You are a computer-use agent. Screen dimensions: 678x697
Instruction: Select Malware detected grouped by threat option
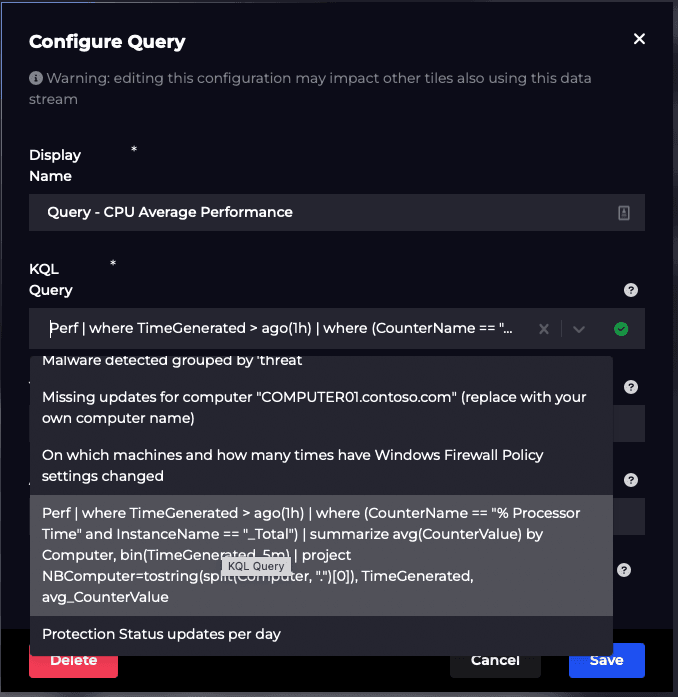point(172,362)
